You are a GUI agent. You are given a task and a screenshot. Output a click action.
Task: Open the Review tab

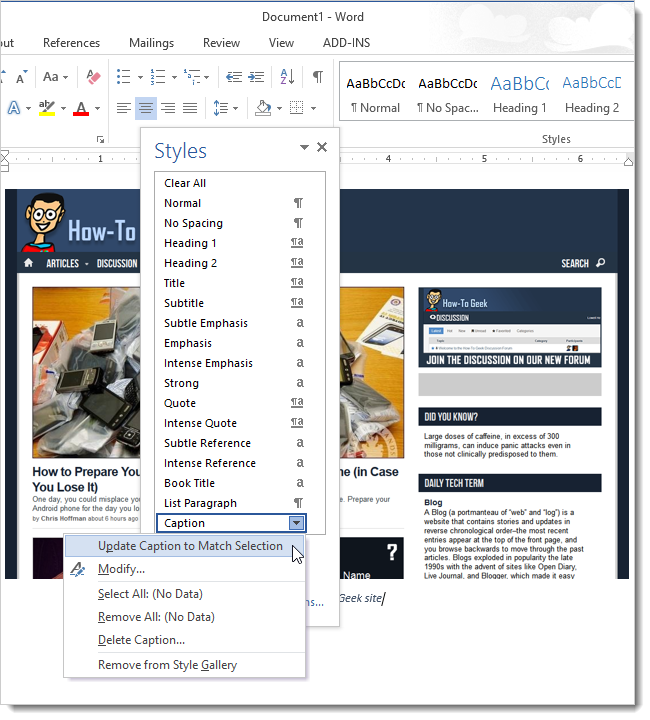221,43
